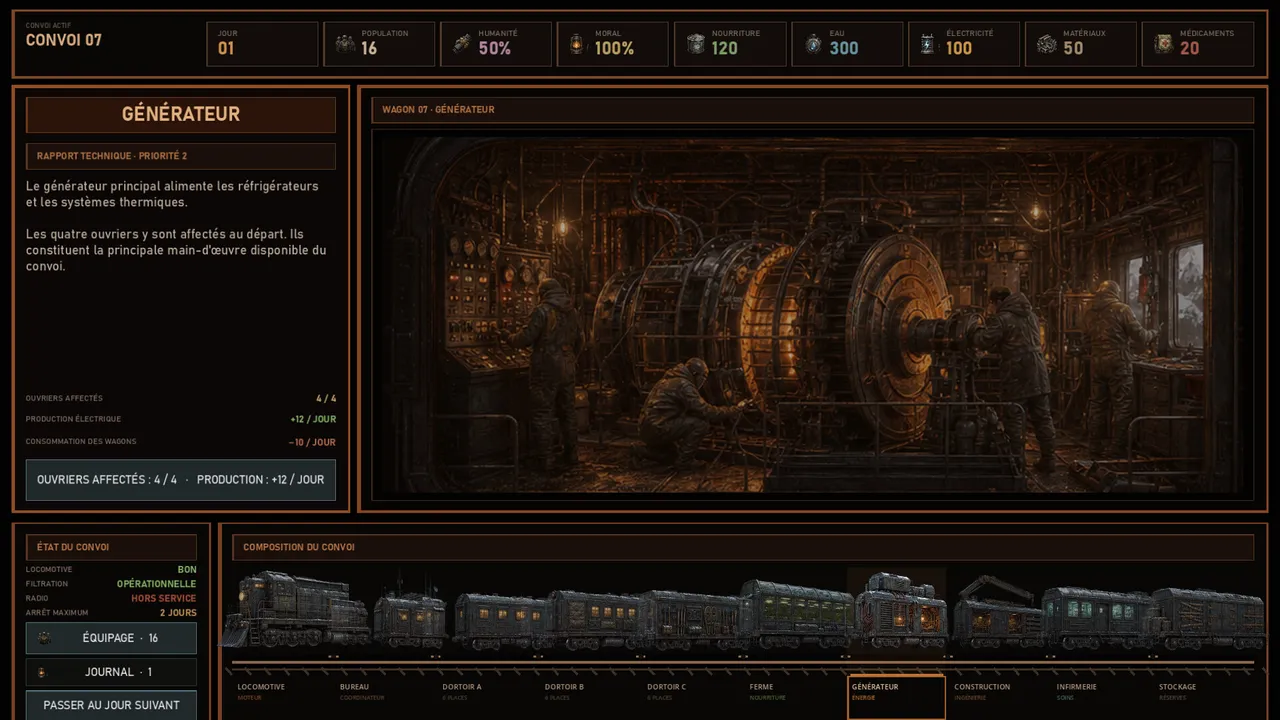Screen dimensions: 1280x720
Task: Open the highlighted Générateur tab
Action: click(896, 697)
